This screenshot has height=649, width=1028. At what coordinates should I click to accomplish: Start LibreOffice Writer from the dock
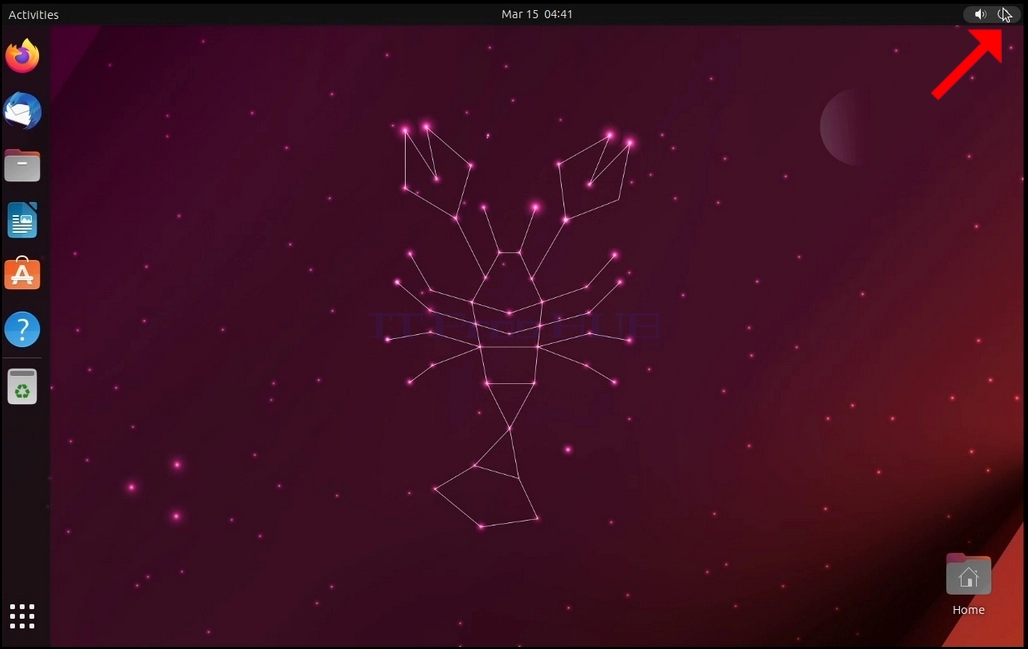[22, 220]
